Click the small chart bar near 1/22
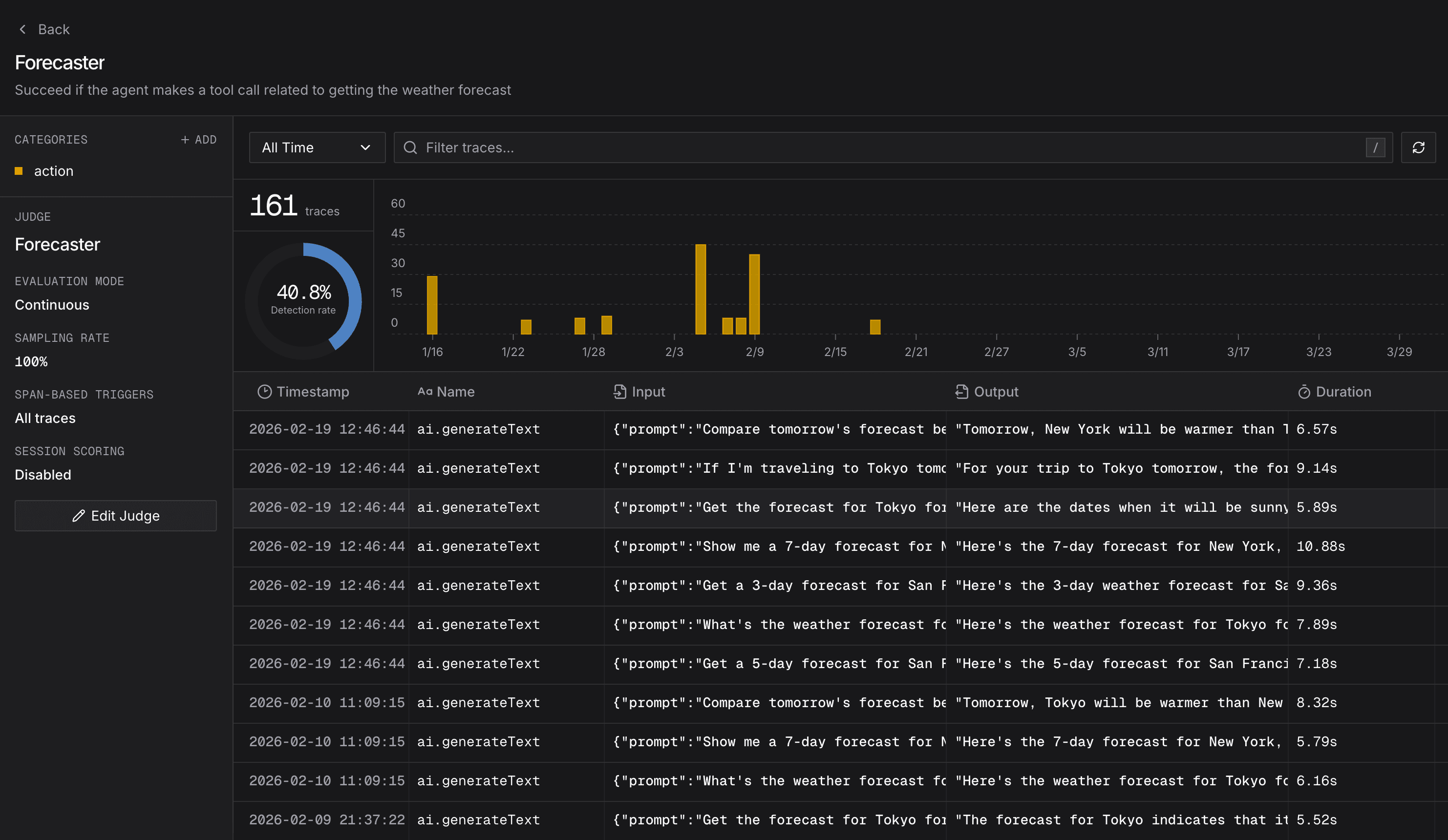The width and height of the screenshot is (1448, 840). click(526, 327)
